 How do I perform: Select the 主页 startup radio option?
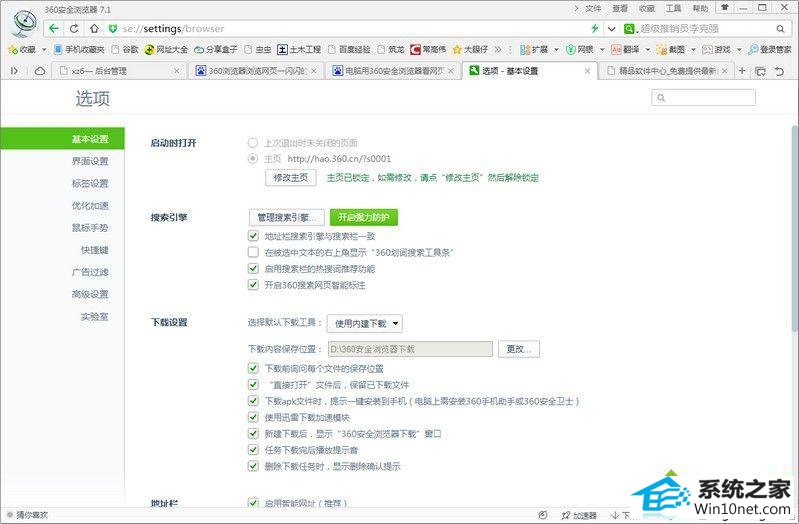[x=252, y=159]
